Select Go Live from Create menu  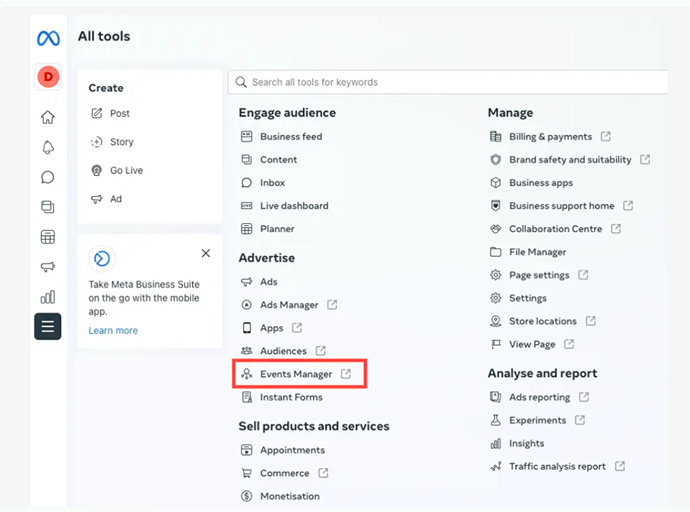pos(125,171)
